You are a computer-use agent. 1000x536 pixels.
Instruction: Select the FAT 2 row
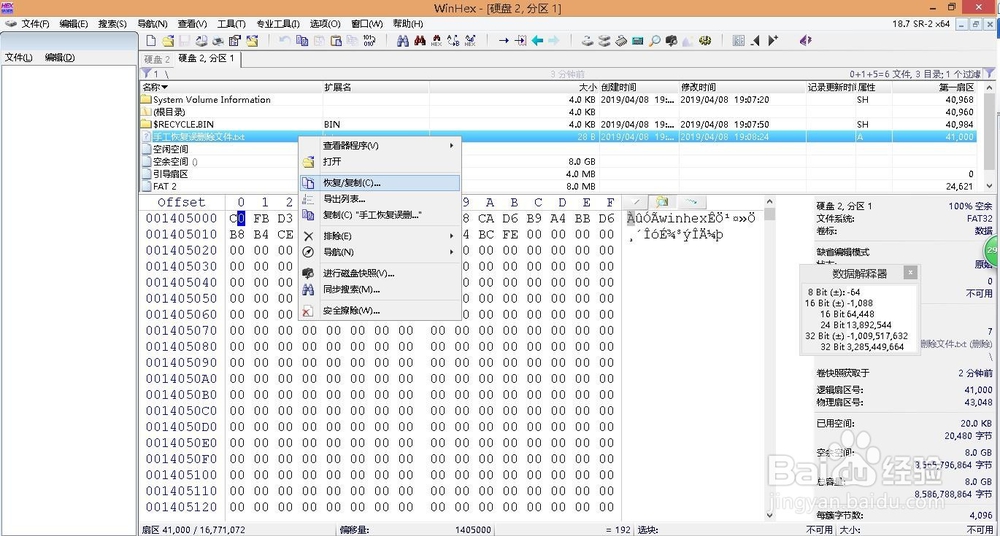tap(558, 186)
